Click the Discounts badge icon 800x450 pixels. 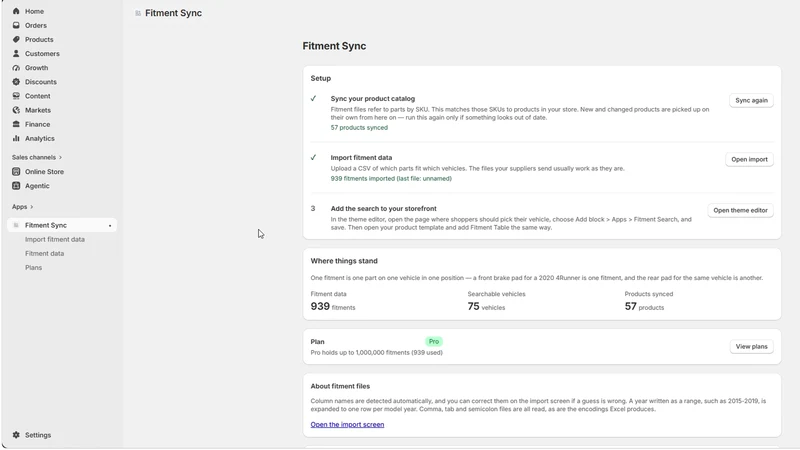click(x=16, y=82)
